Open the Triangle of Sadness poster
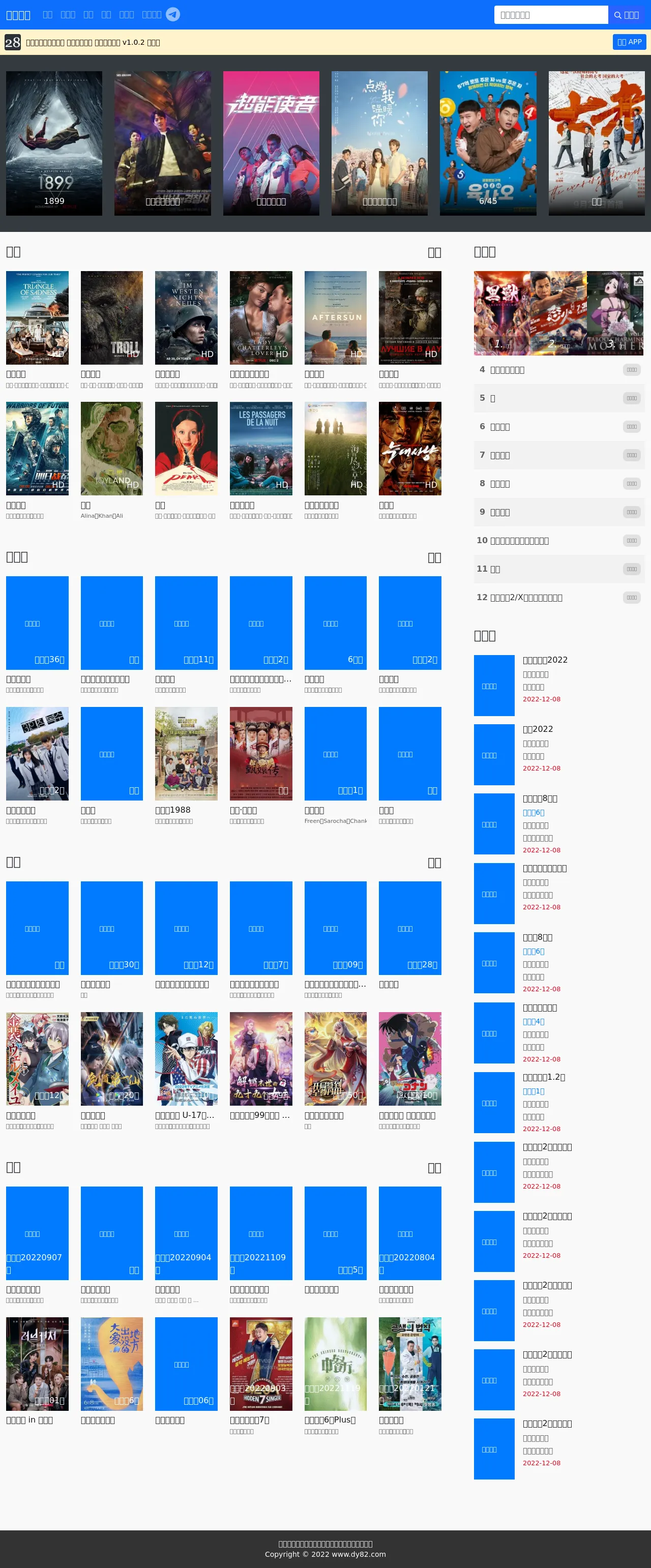 (x=37, y=318)
